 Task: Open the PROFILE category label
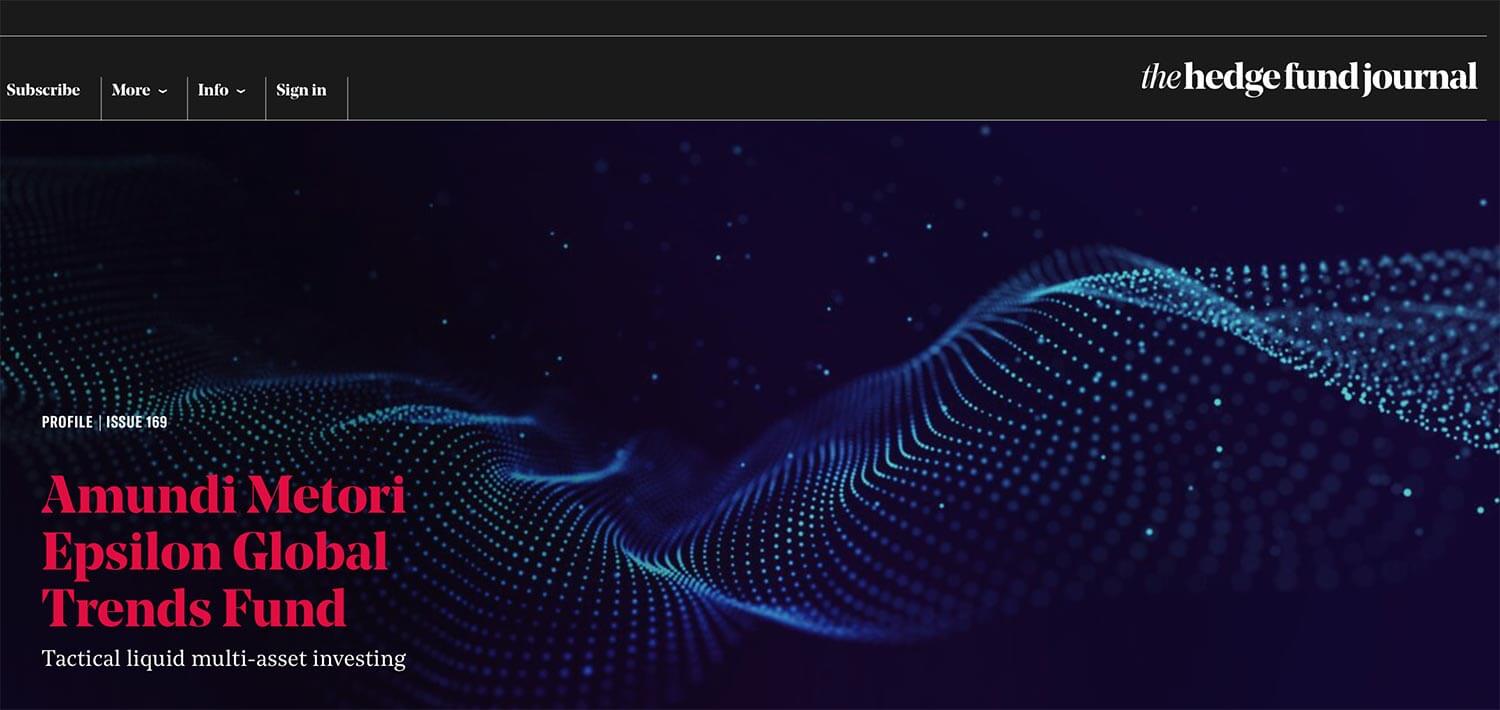coord(67,422)
